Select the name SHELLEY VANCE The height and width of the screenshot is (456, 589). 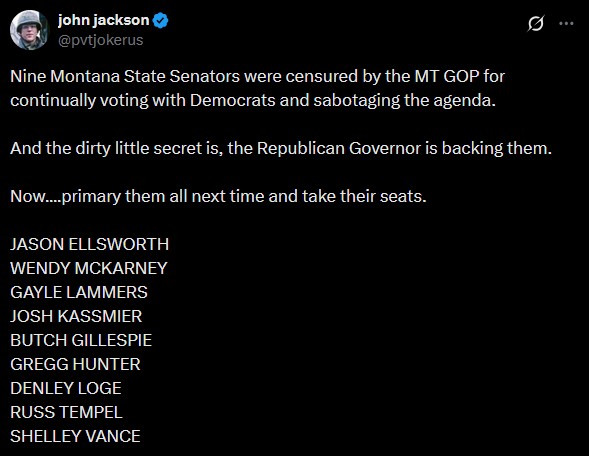75,436
